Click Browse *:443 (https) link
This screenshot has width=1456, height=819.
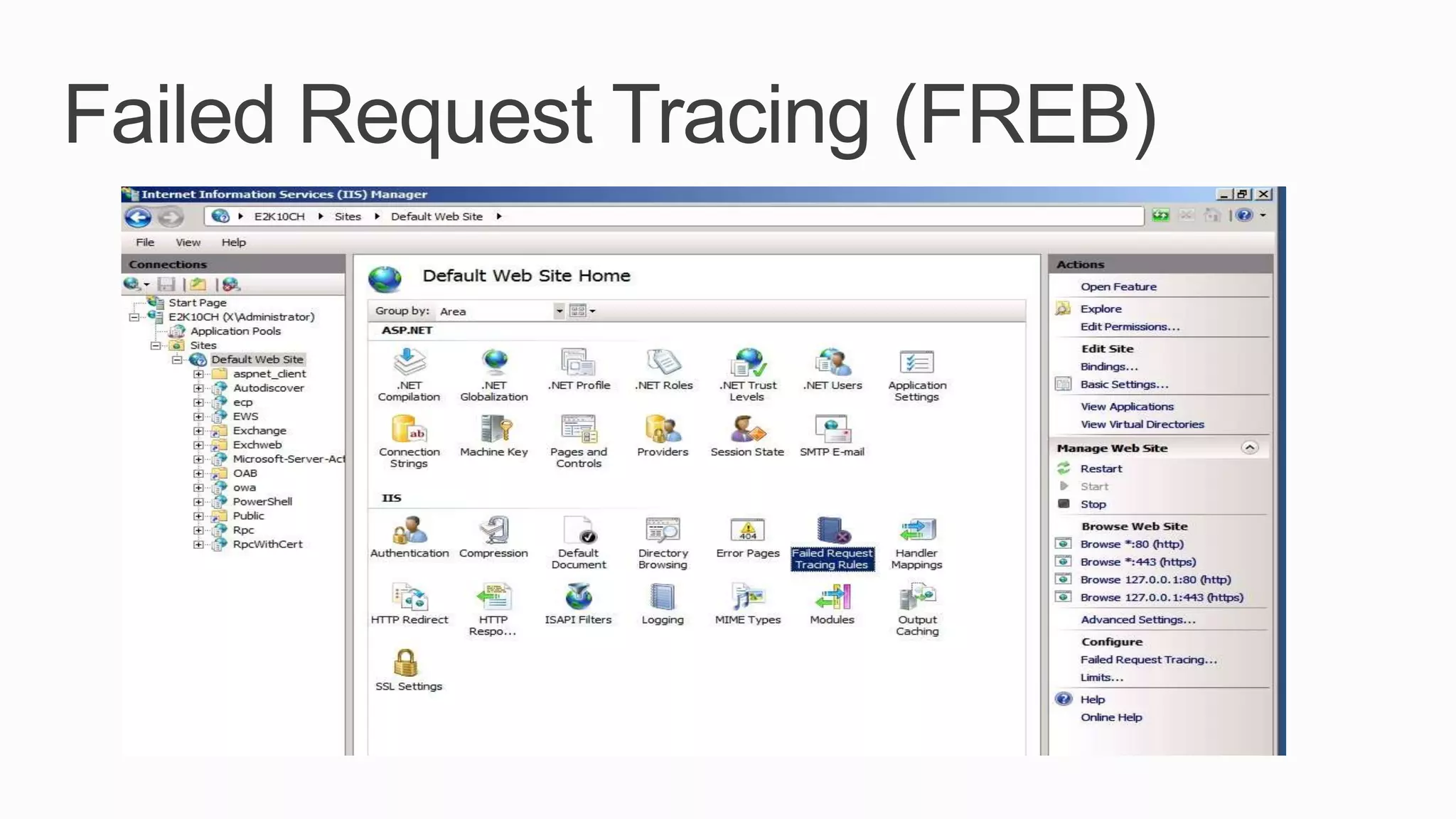tap(1137, 562)
